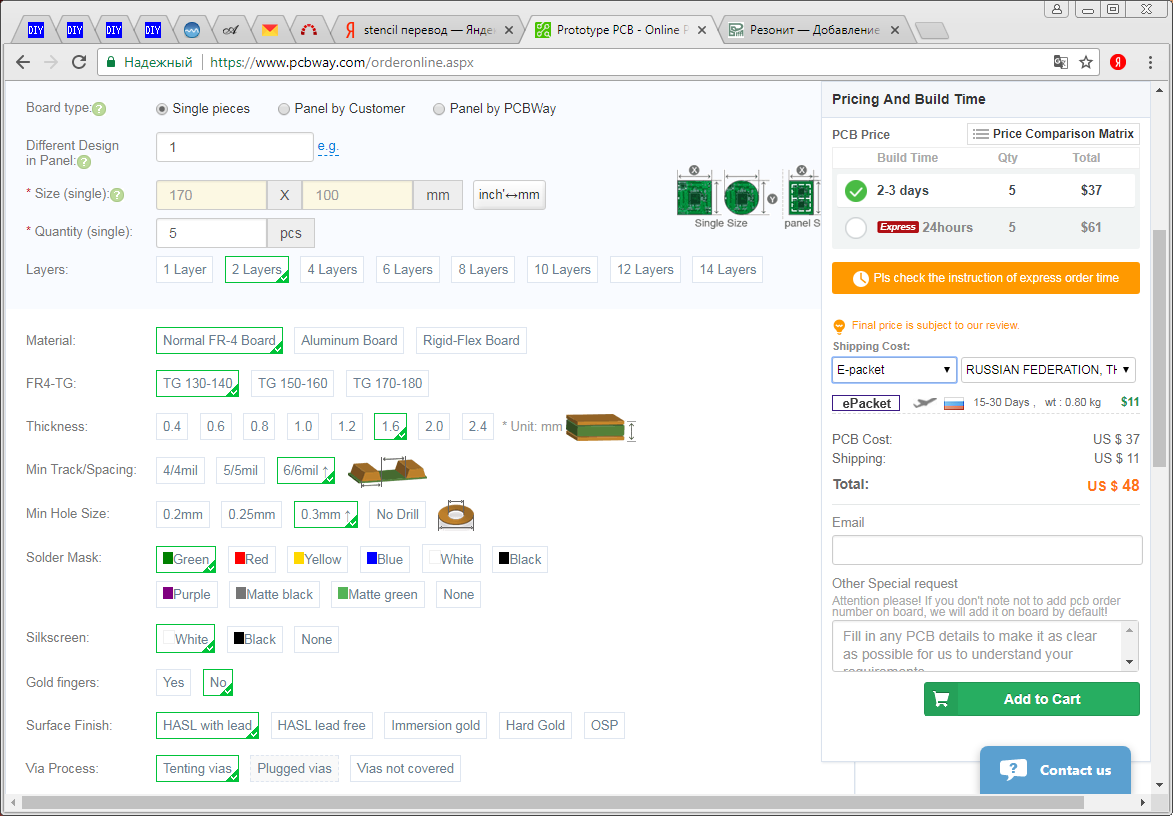Click the help icon next to Board type
Screen dimensions: 1173x816
pyautogui.click(x=99, y=109)
